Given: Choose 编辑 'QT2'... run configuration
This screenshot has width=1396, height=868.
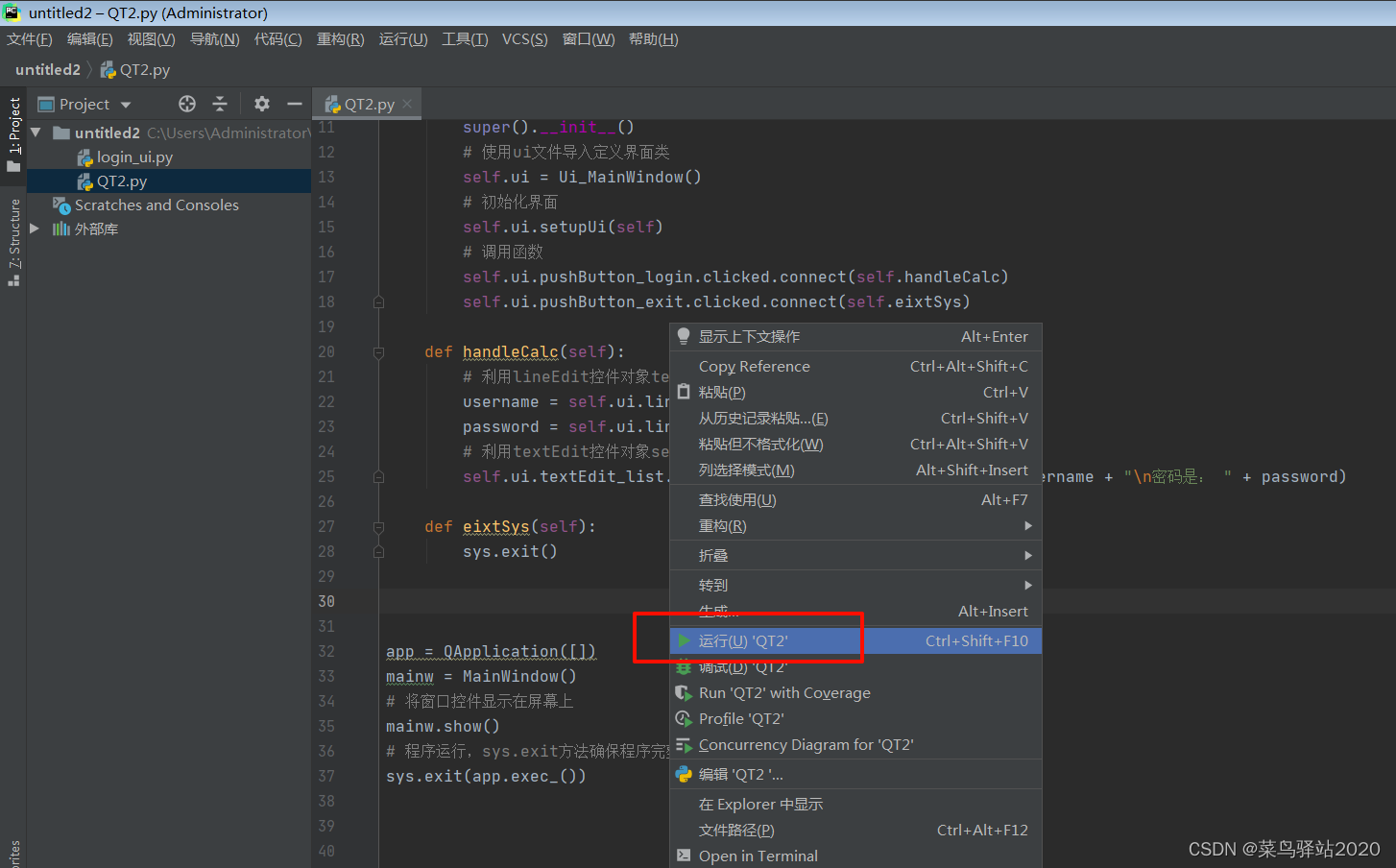Looking at the screenshot, I should [855, 774].
